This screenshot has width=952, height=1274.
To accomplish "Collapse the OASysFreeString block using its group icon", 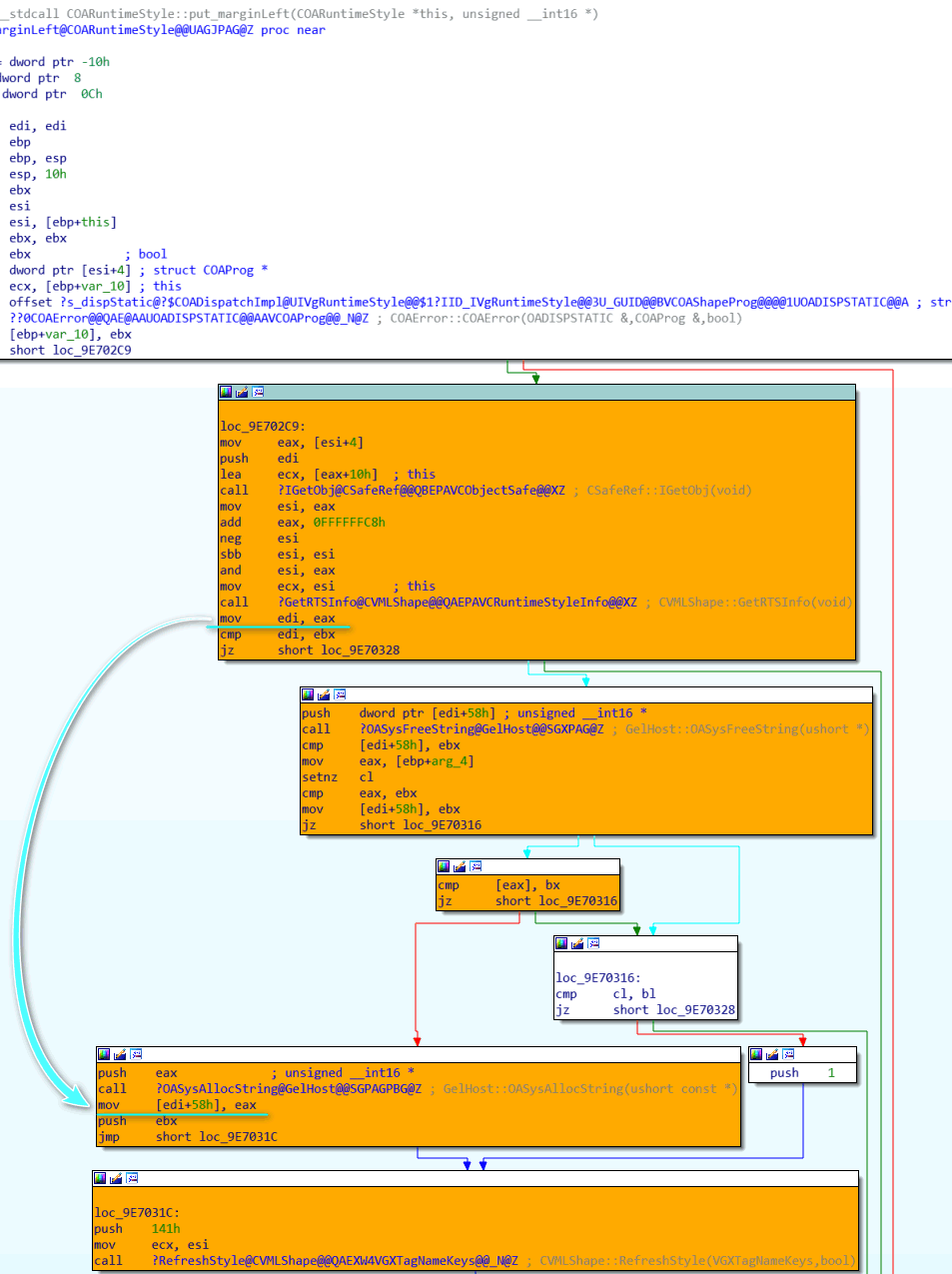I will tap(340, 694).
